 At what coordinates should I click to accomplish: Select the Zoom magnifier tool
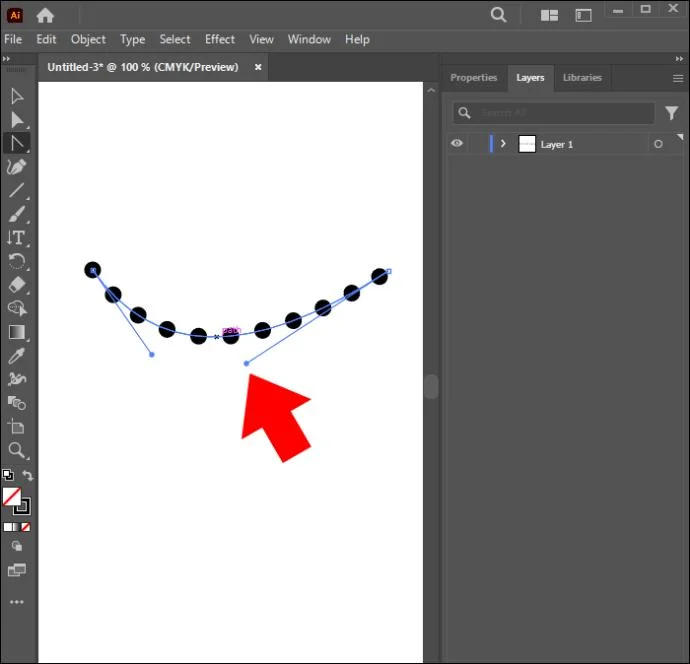(17, 450)
